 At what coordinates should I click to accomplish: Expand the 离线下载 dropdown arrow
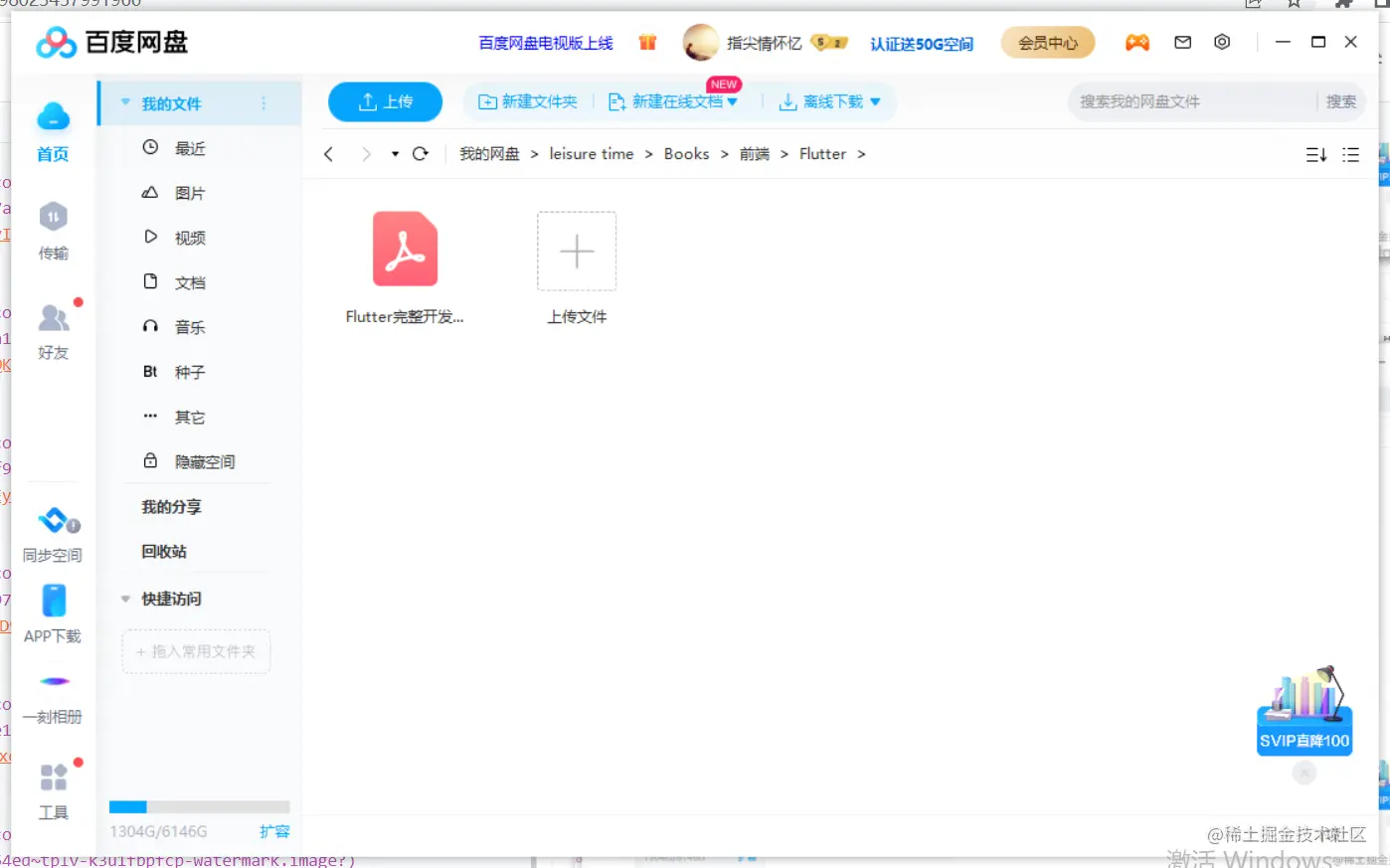click(875, 101)
